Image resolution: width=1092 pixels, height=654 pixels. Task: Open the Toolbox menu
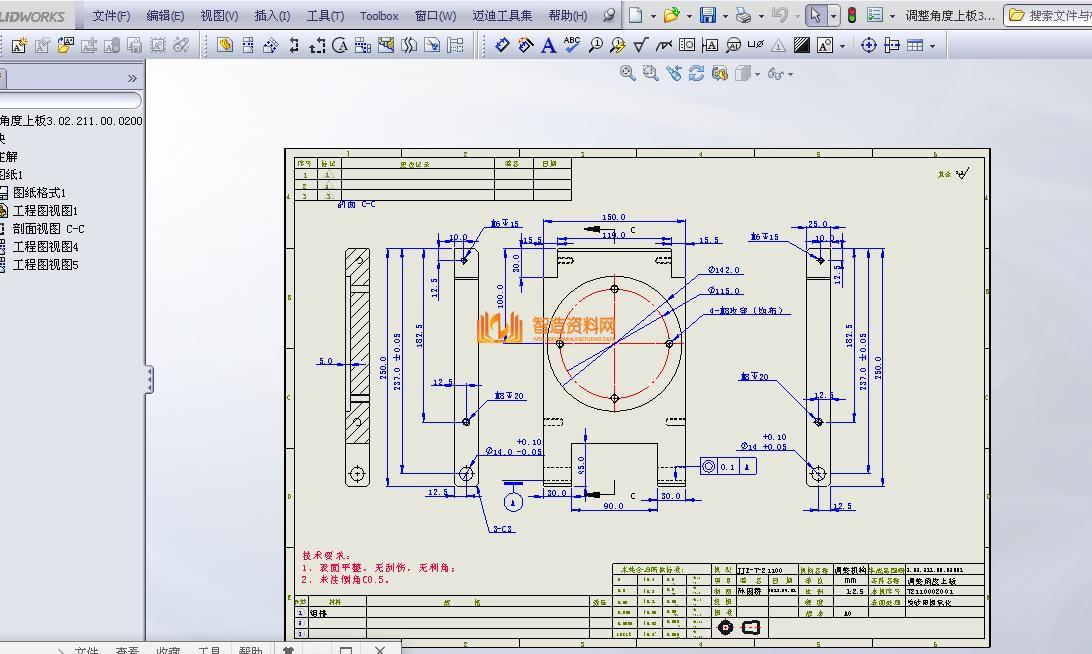tap(379, 16)
